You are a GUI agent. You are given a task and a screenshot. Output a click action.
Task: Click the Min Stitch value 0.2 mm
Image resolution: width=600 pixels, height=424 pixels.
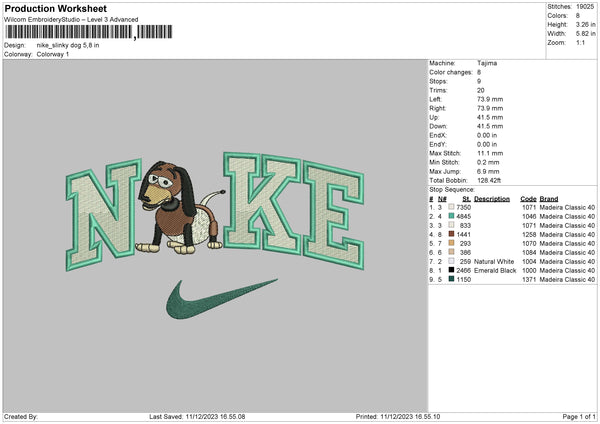(488, 162)
